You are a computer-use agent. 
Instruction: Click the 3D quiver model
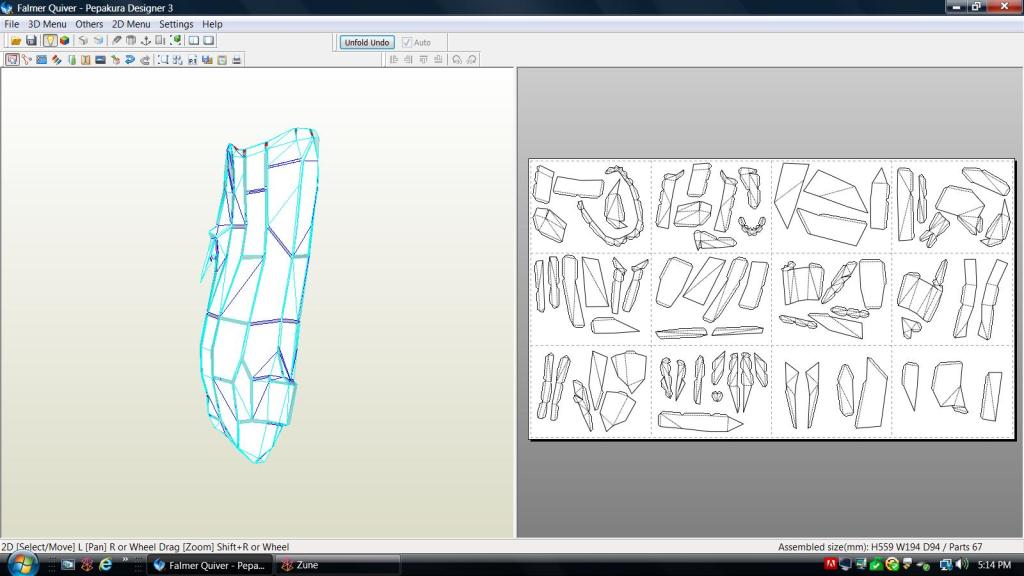261,294
